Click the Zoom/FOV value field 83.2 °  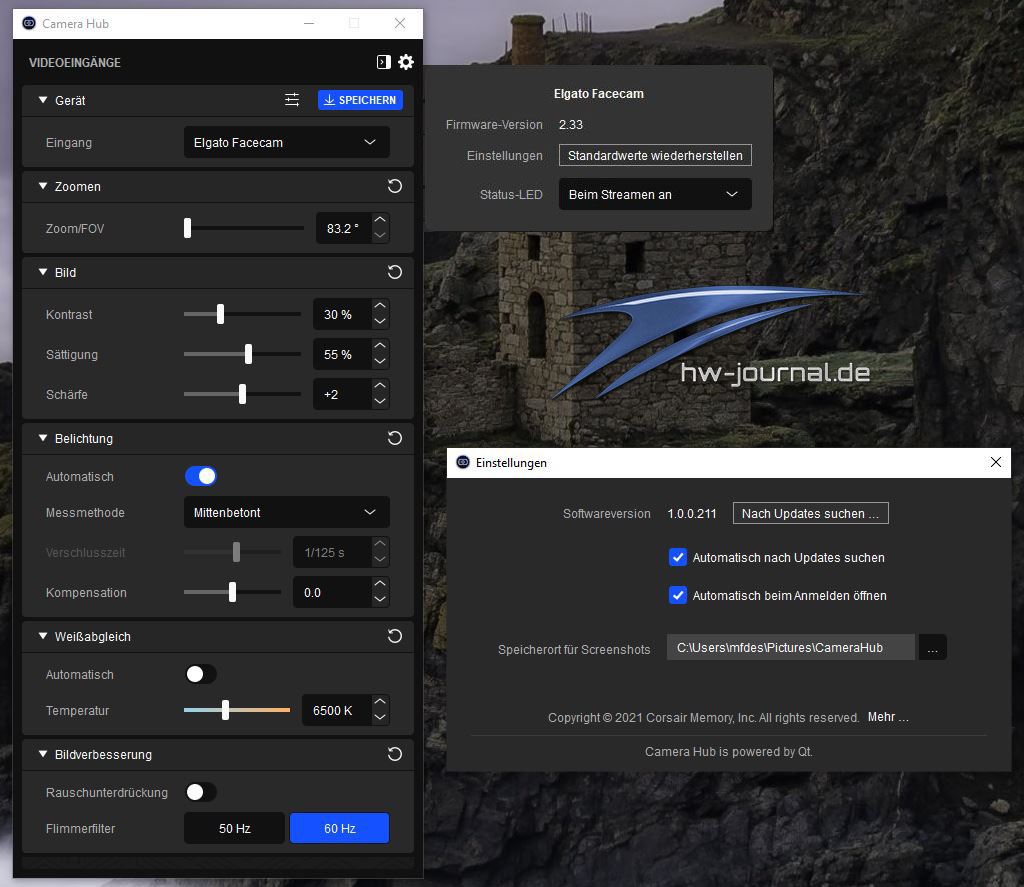point(344,229)
